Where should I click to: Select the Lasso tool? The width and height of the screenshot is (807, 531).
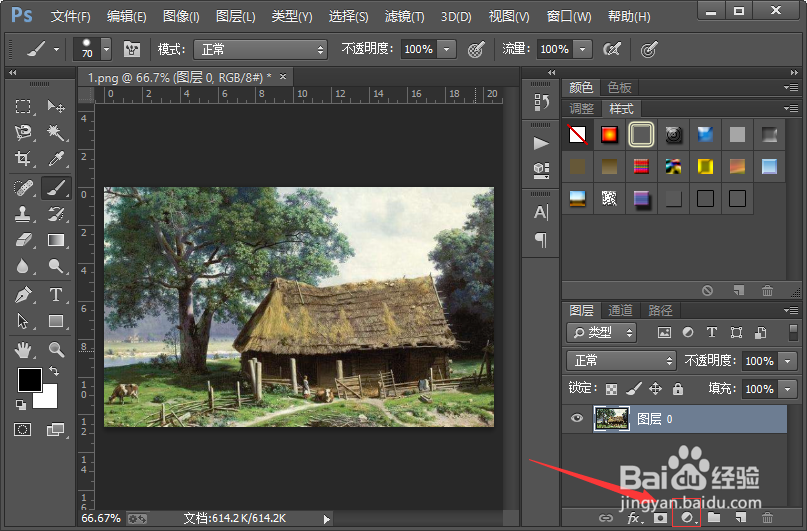coord(23,132)
